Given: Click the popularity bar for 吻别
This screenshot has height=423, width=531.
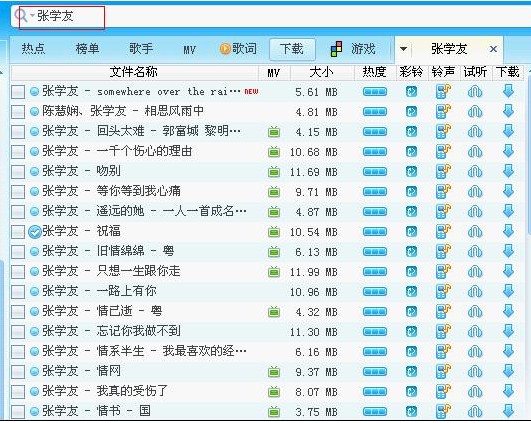Looking at the screenshot, I should pyautogui.click(x=375, y=172).
